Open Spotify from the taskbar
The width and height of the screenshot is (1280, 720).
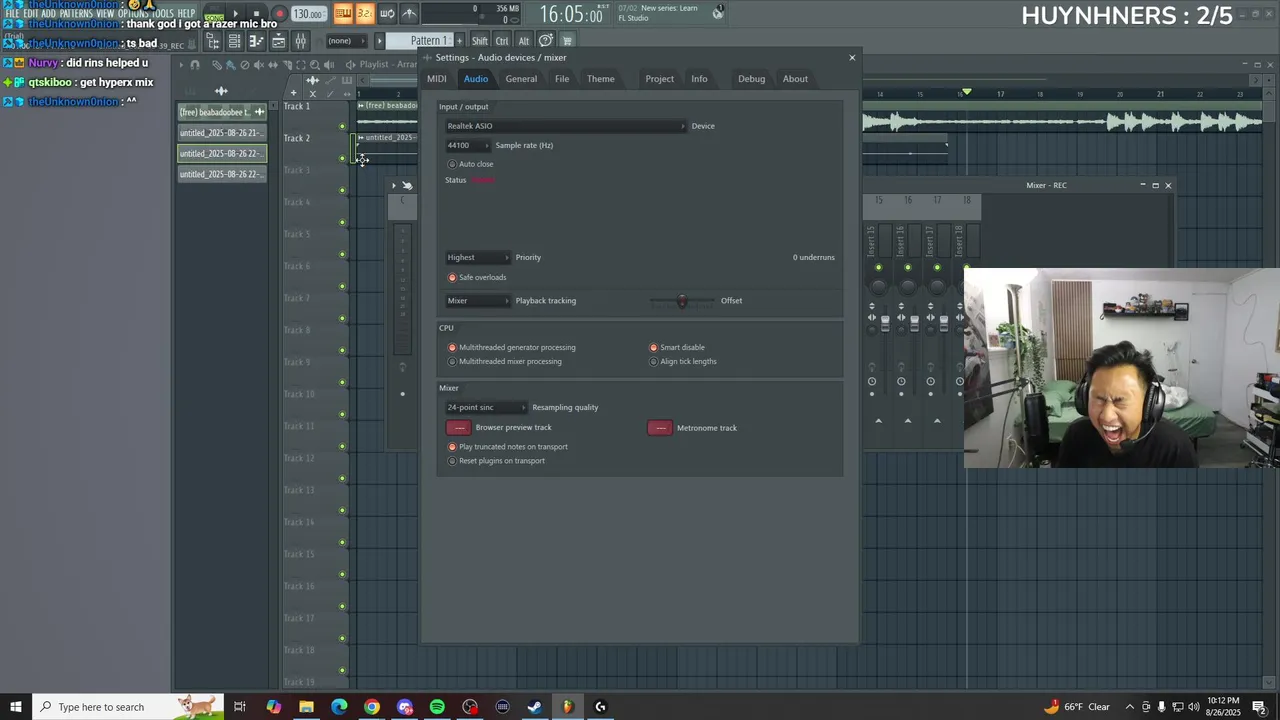click(437, 707)
